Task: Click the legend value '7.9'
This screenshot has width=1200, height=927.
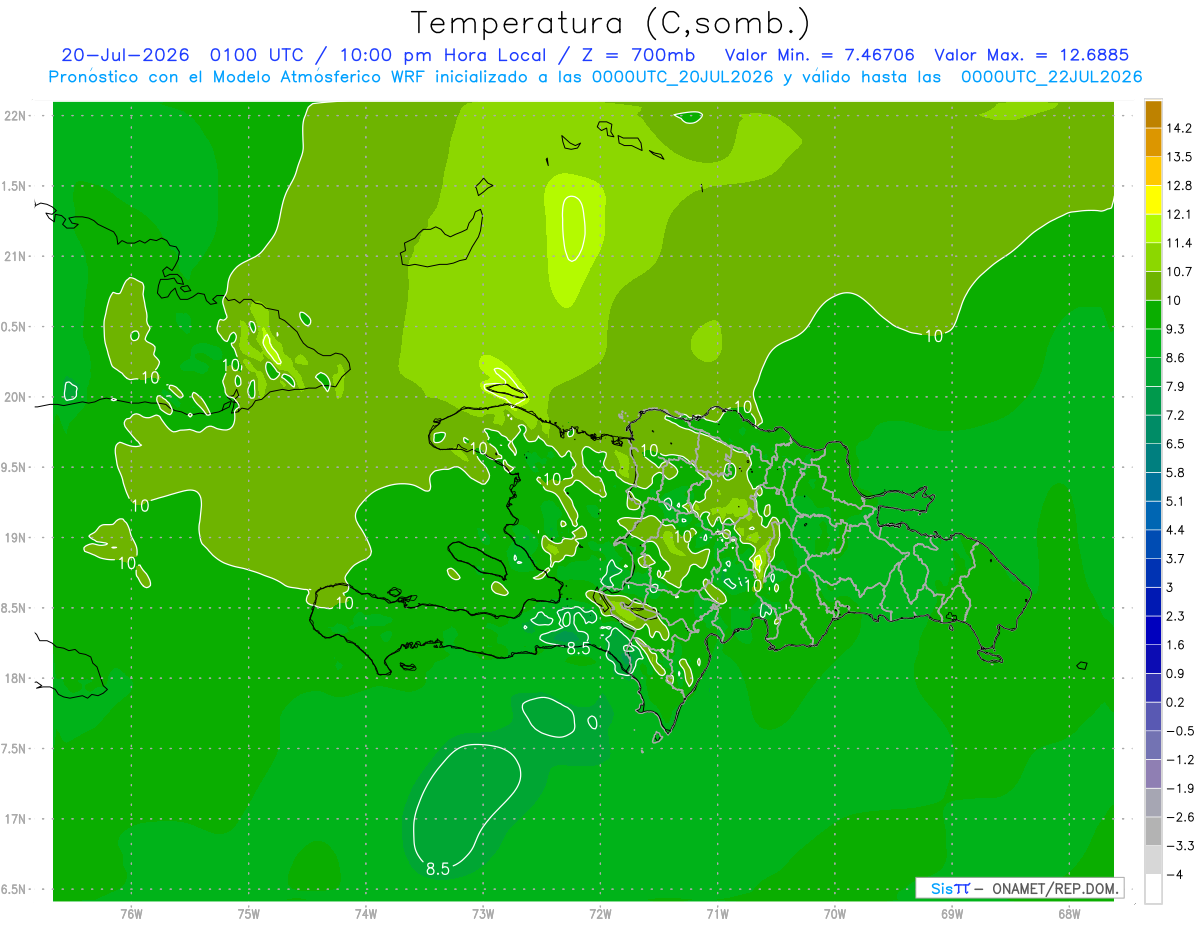Action: [1176, 387]
